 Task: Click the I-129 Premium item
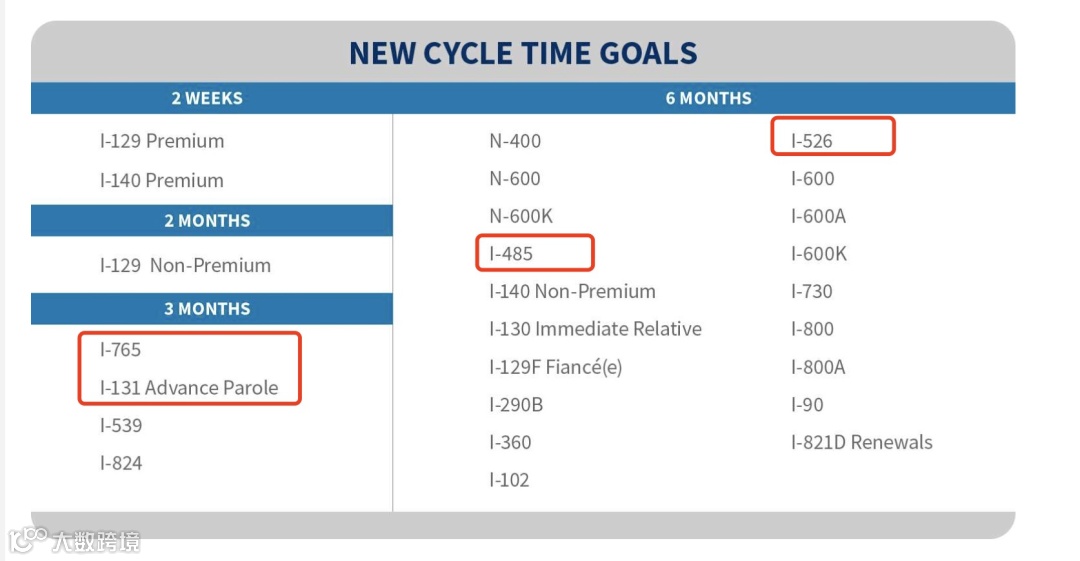[x=162, y=141]
